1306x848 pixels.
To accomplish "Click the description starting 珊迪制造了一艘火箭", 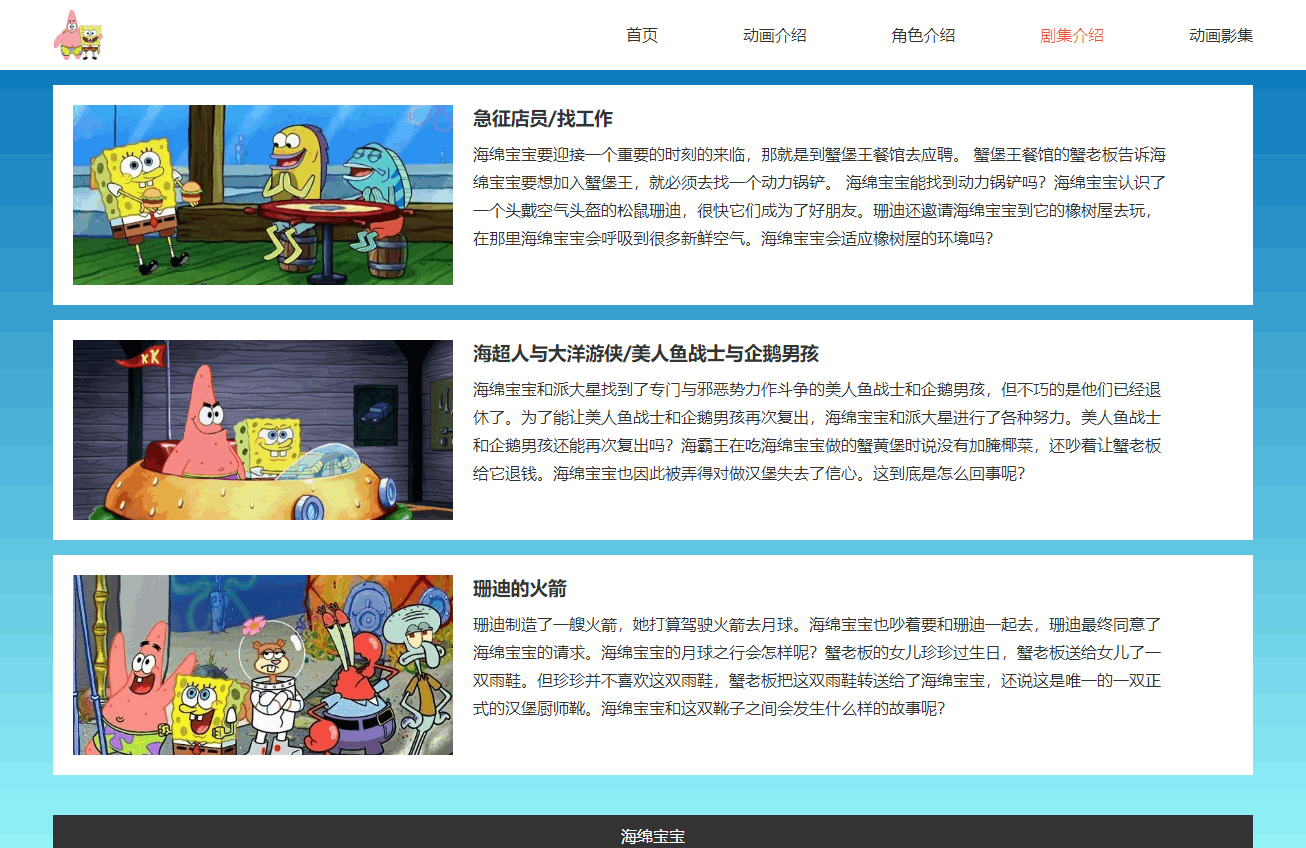I will tap(817, 667).
